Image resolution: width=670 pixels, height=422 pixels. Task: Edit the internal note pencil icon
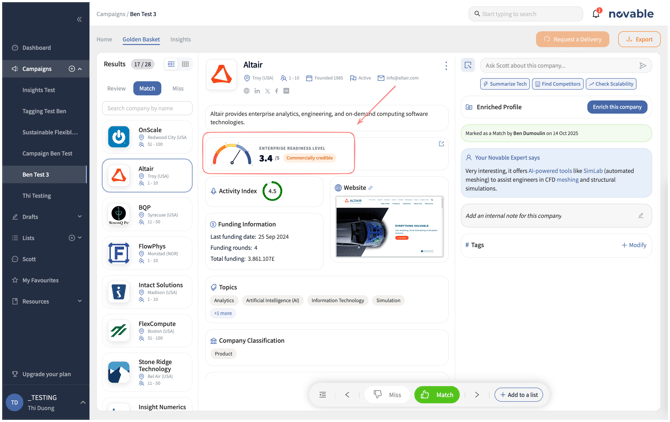[641, 216]
